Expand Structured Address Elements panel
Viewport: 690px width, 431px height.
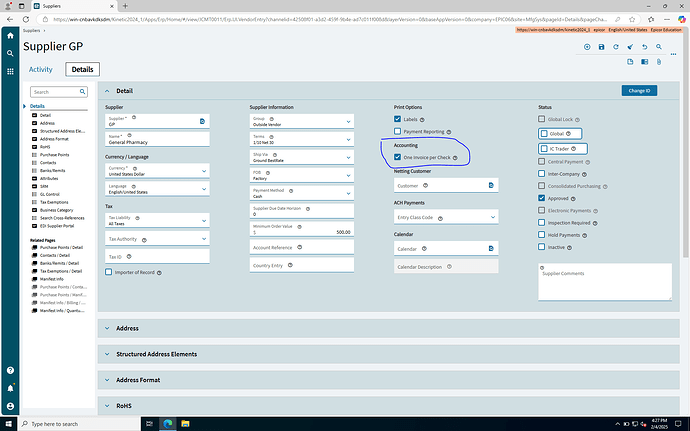click(107, 354)
